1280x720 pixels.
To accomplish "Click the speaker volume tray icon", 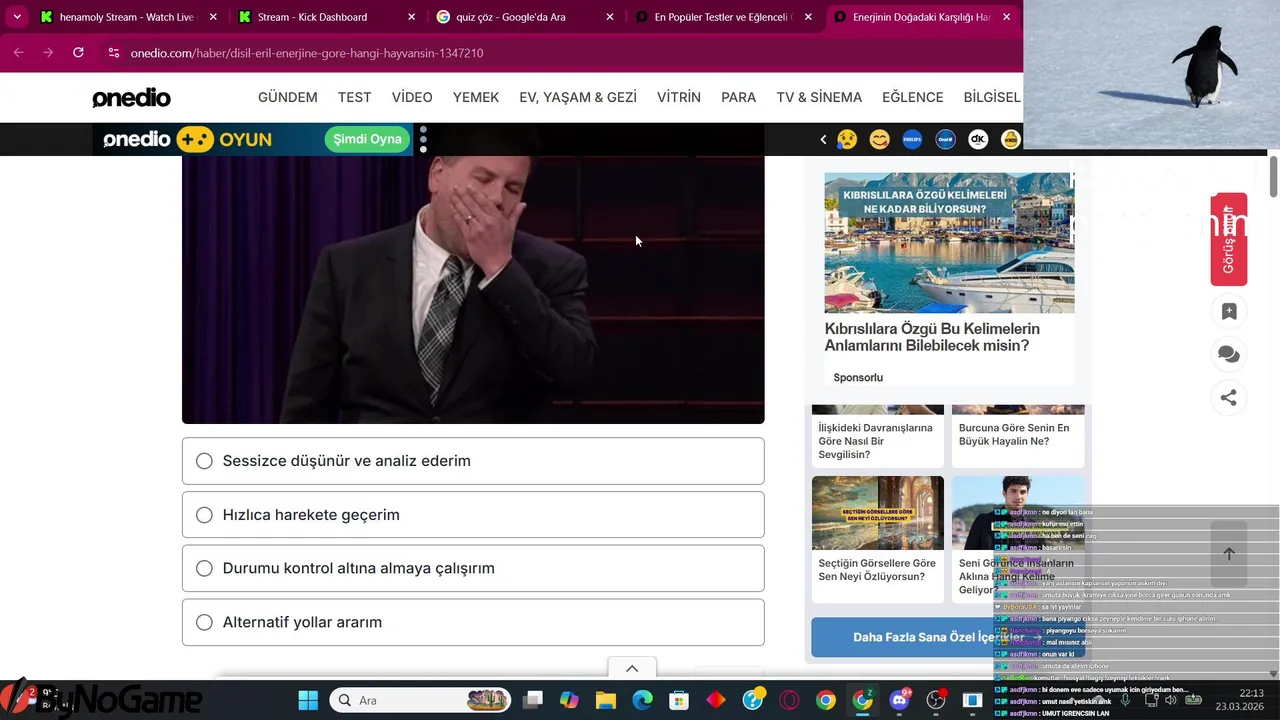I will [1170, 700].
